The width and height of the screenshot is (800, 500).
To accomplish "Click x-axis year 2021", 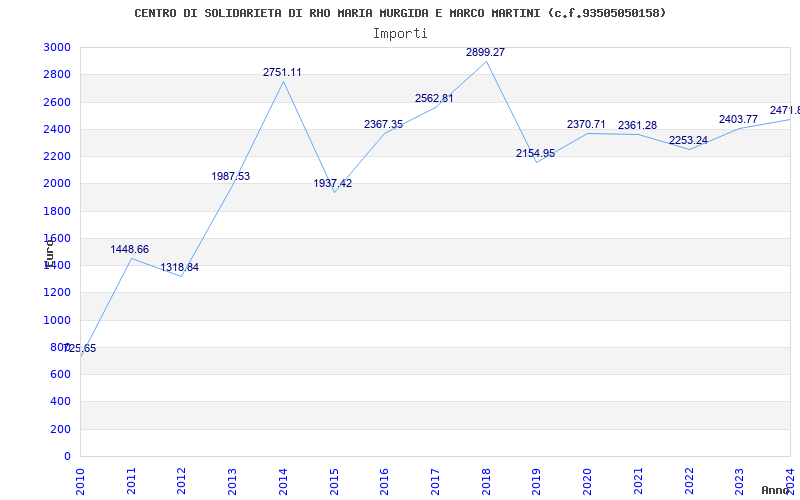I will click(x=638, y=481).
